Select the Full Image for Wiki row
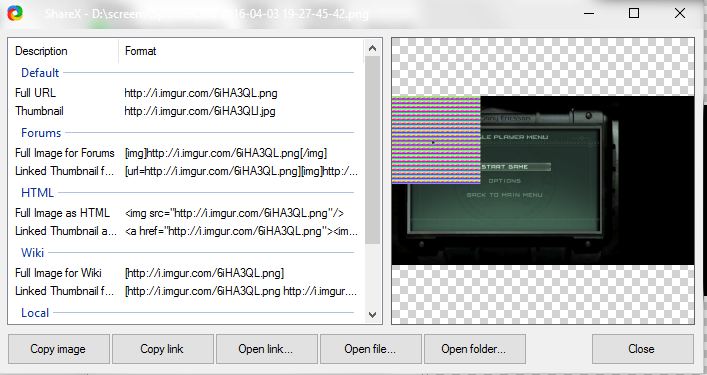 coord(186,273)
